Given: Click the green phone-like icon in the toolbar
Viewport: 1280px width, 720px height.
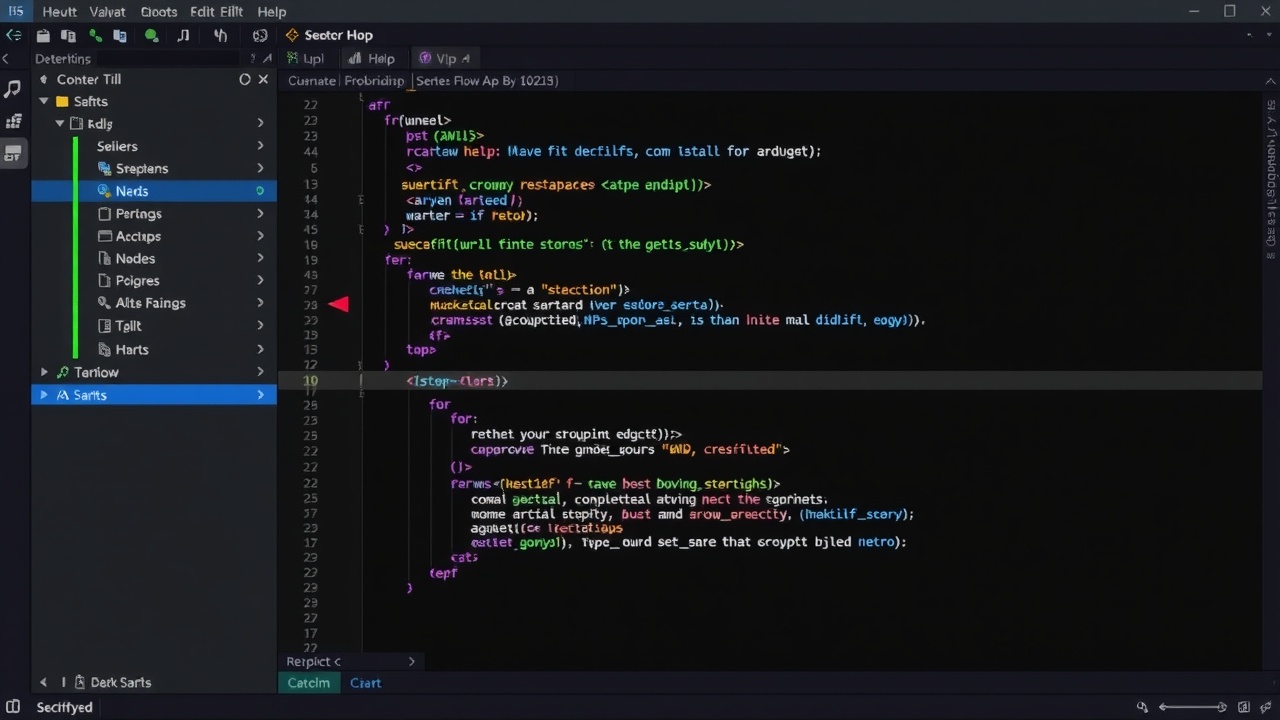Looking at the screenshot, I should tap(96, 36).
